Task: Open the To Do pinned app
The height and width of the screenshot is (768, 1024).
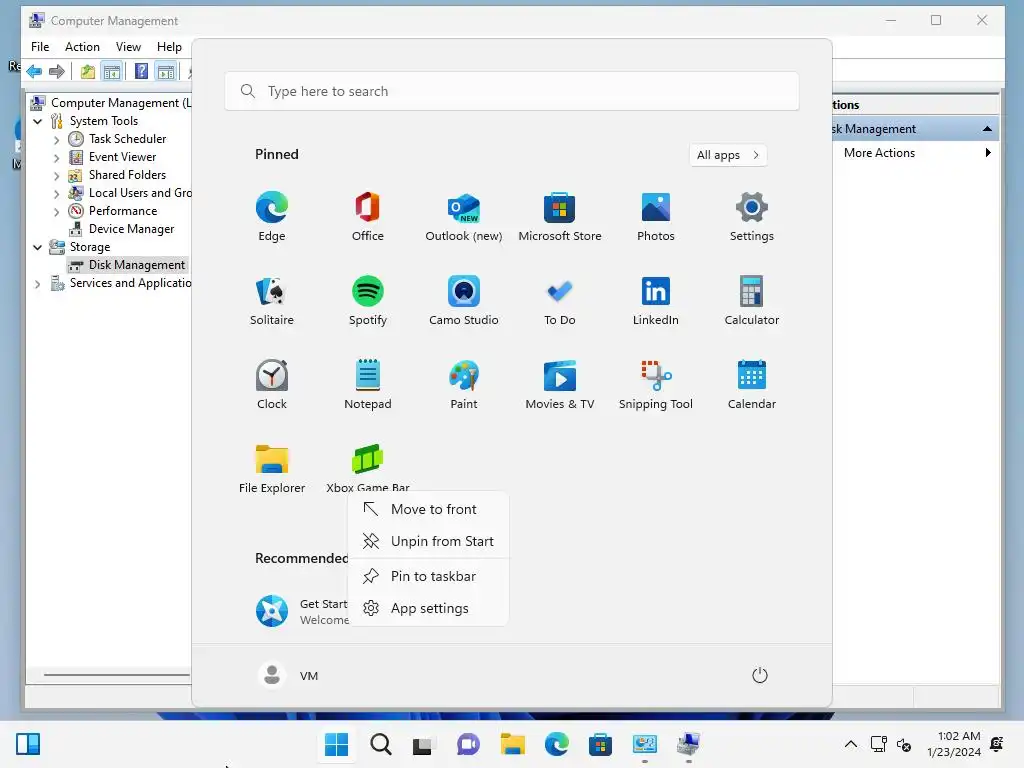Action: [x=560, y=301]
